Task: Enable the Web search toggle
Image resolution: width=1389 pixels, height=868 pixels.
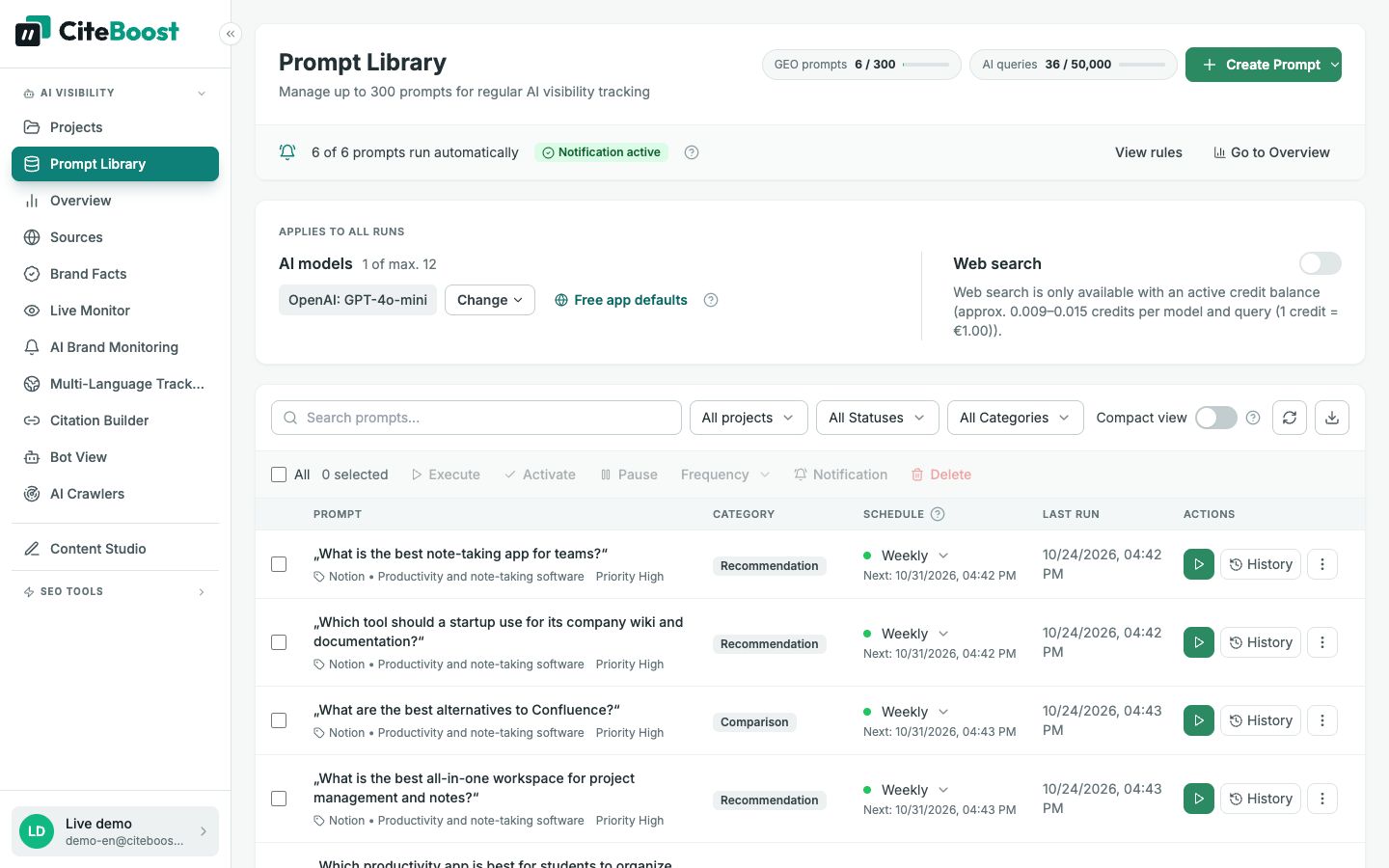Action: [1321, 263]
